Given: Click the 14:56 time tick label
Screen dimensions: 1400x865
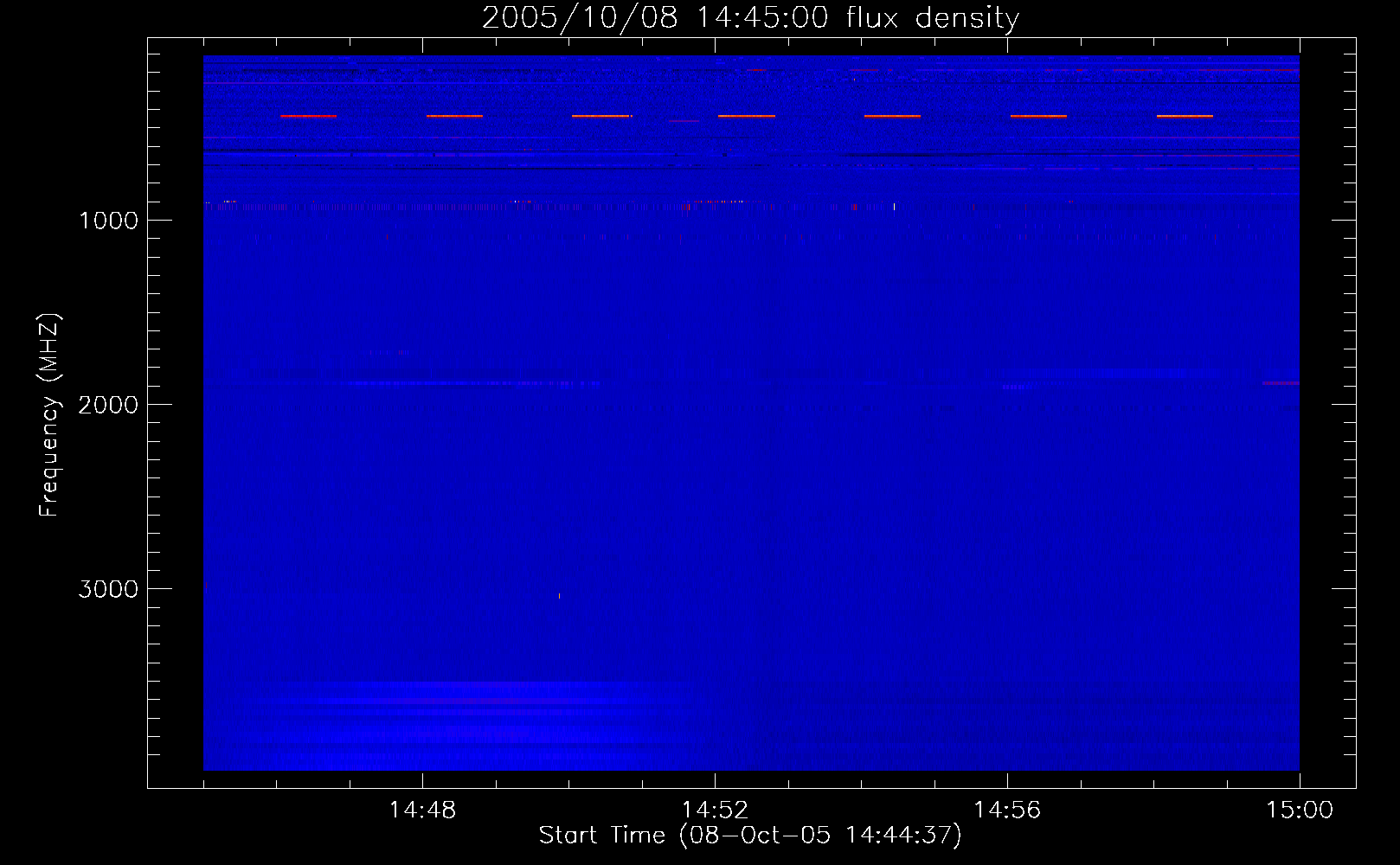Looking at the screenshot, I should click(1007, 811).
